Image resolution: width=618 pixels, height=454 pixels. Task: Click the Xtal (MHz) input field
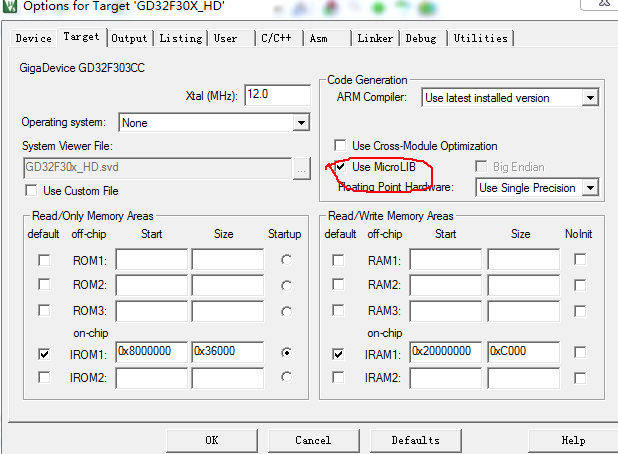(277, 95)
